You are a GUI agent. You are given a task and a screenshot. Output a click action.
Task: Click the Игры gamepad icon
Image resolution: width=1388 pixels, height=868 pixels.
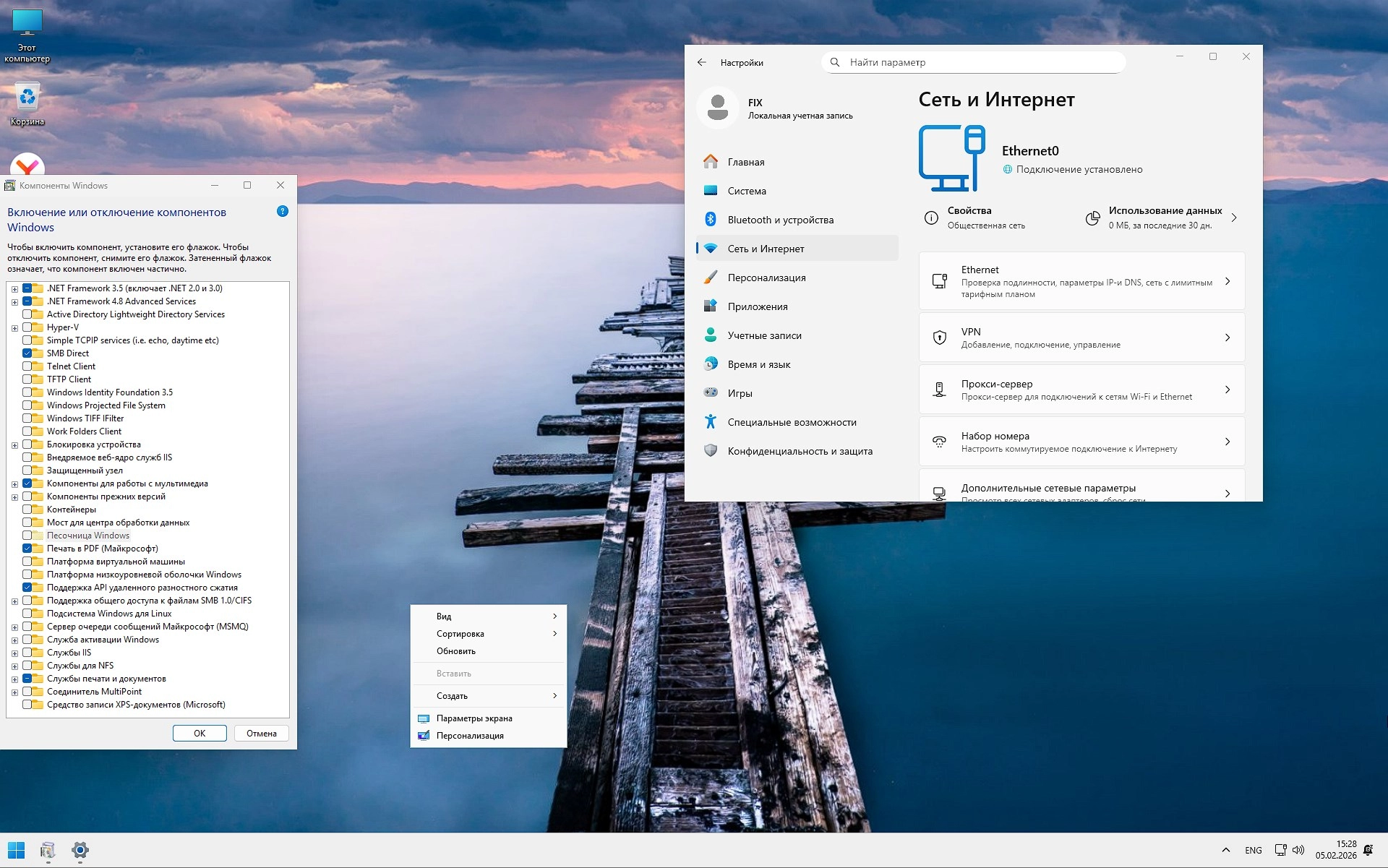tap(711, 393)
